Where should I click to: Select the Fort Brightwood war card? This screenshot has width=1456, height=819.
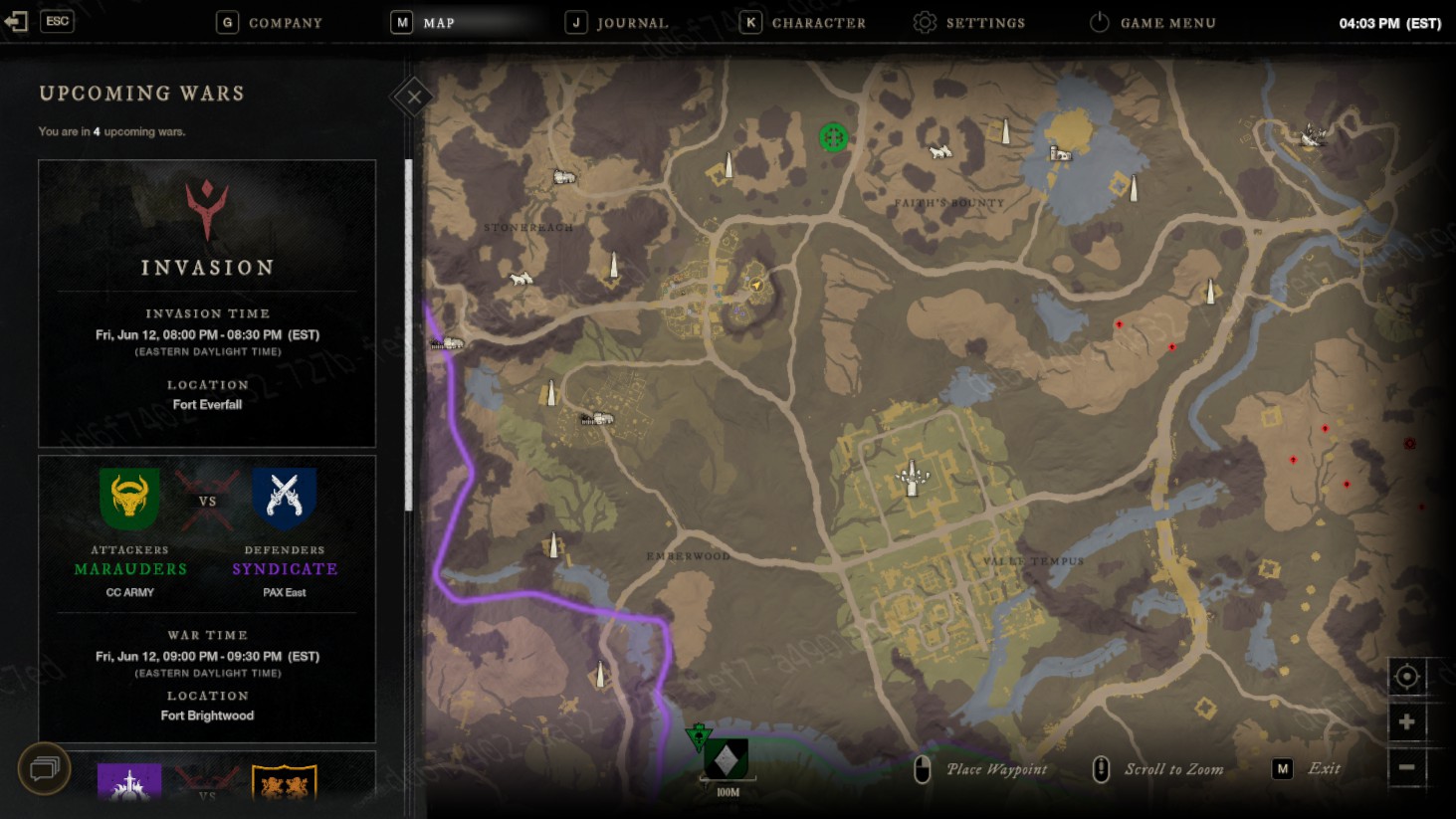[x=207, y=598]
